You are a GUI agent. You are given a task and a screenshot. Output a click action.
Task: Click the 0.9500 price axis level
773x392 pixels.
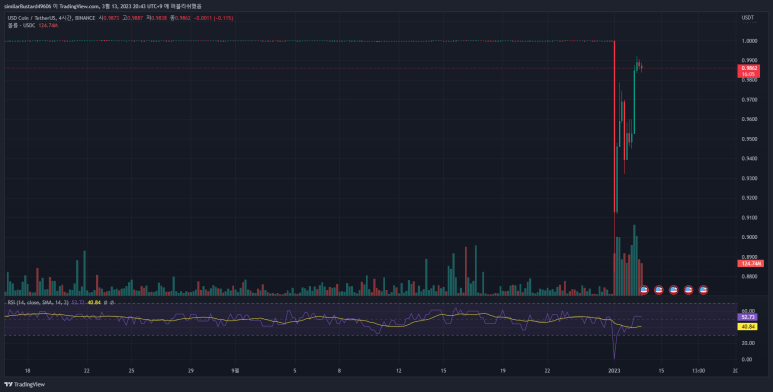[x=749, y=139]
